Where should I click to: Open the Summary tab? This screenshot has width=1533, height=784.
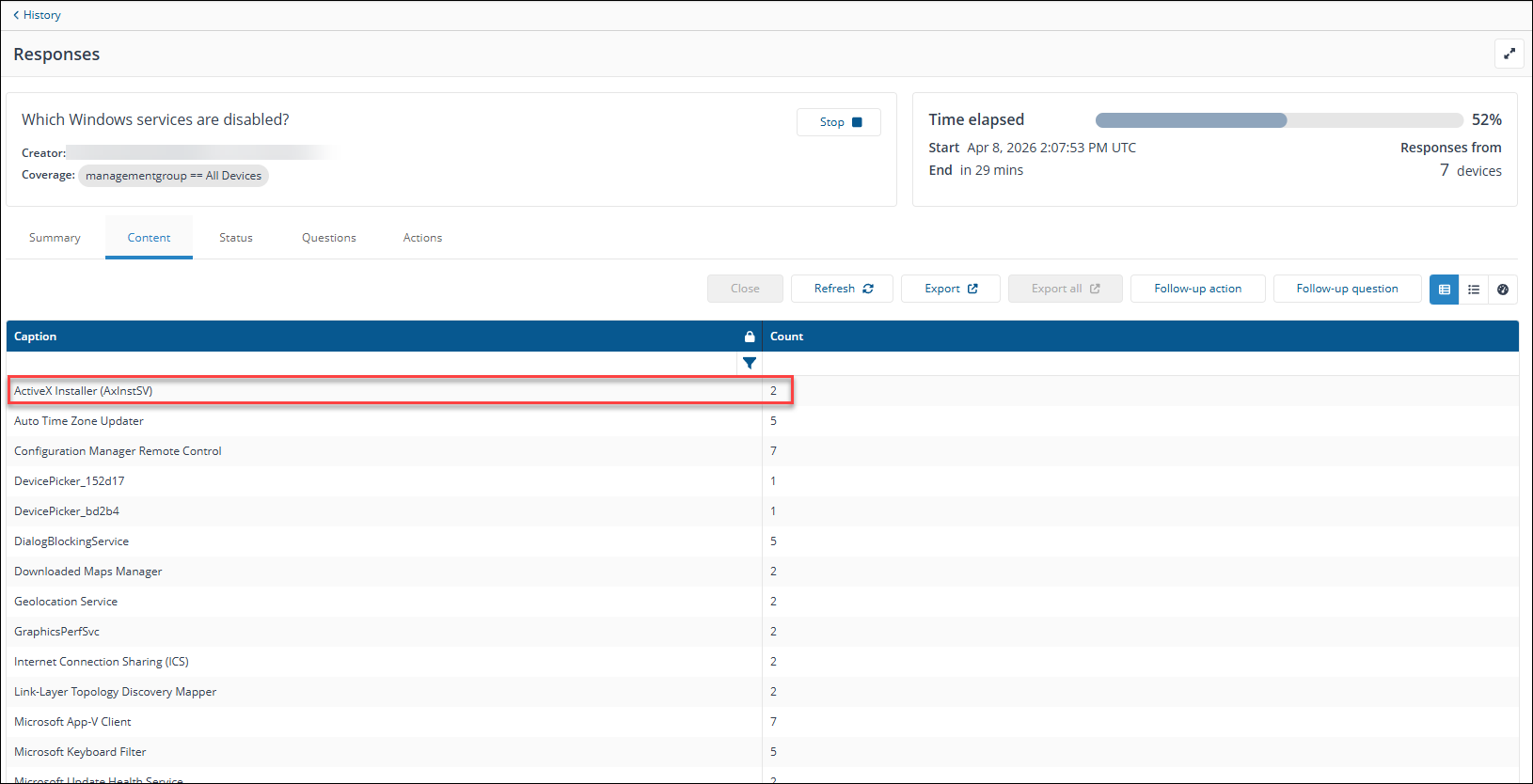click(x=55, y=238)
